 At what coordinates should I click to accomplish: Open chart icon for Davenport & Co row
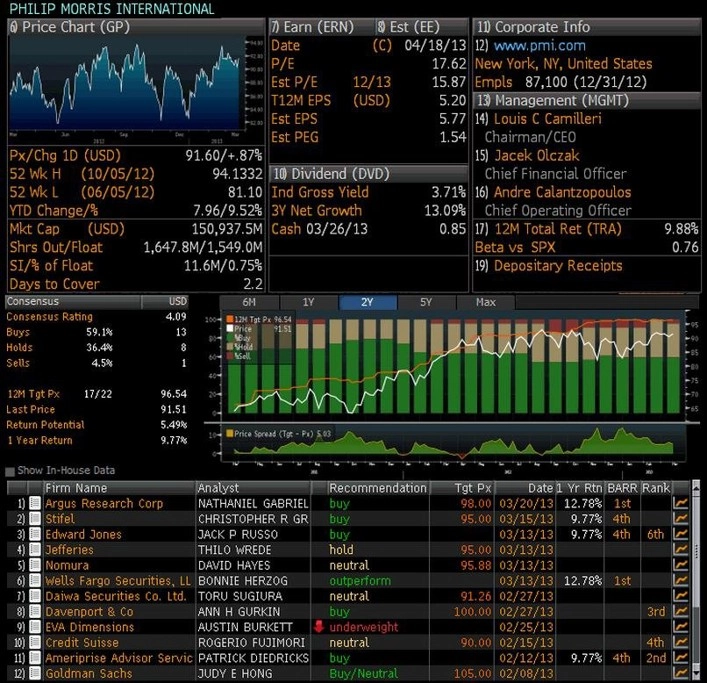click(x=680, y=611)
